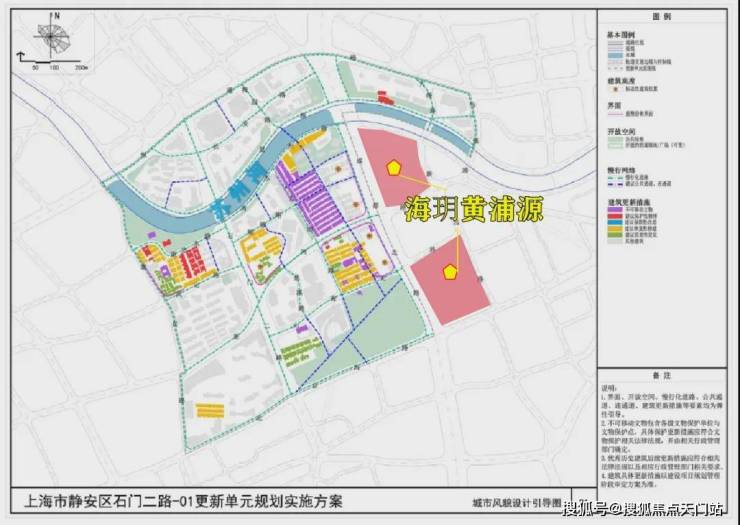The height and width of the screenshot is (525, 740).
Task: Click the 基本图例 legend section heading
Action: (621, 35)
